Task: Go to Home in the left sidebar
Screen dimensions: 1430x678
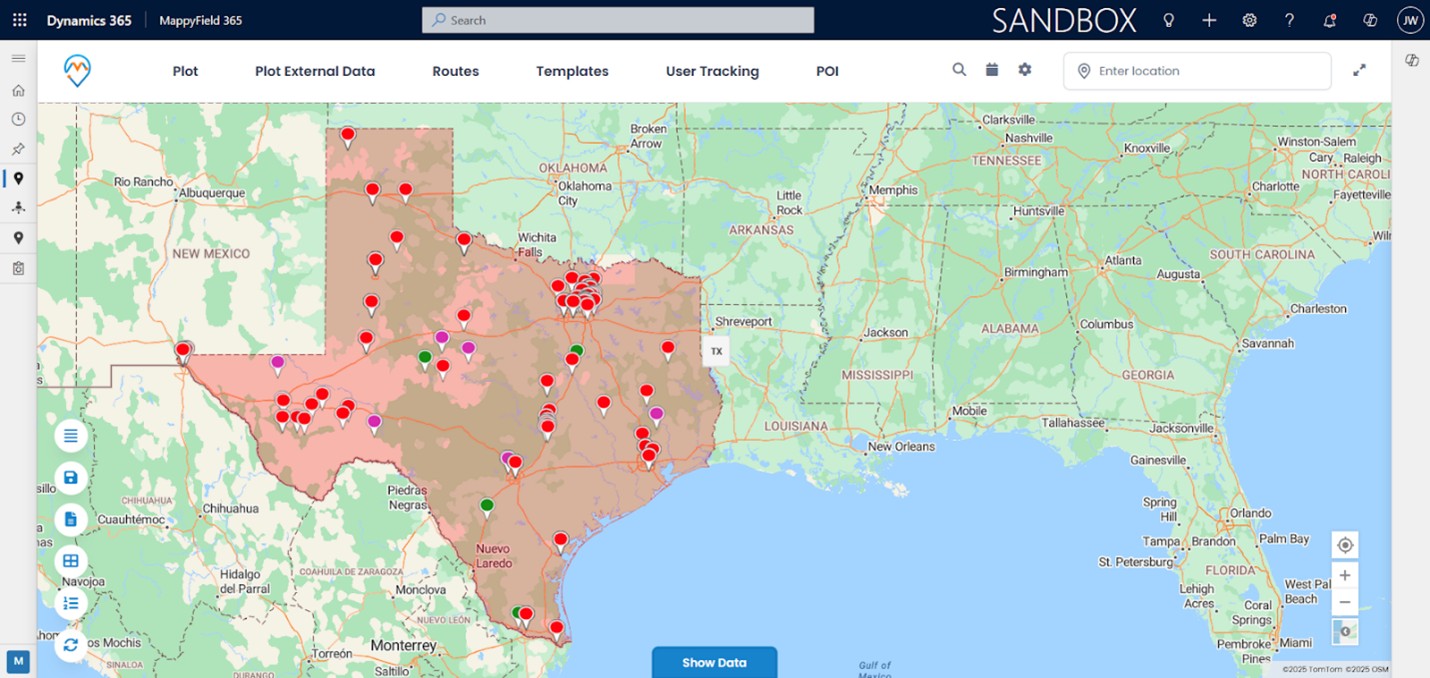Action: (x=18, y=90)
